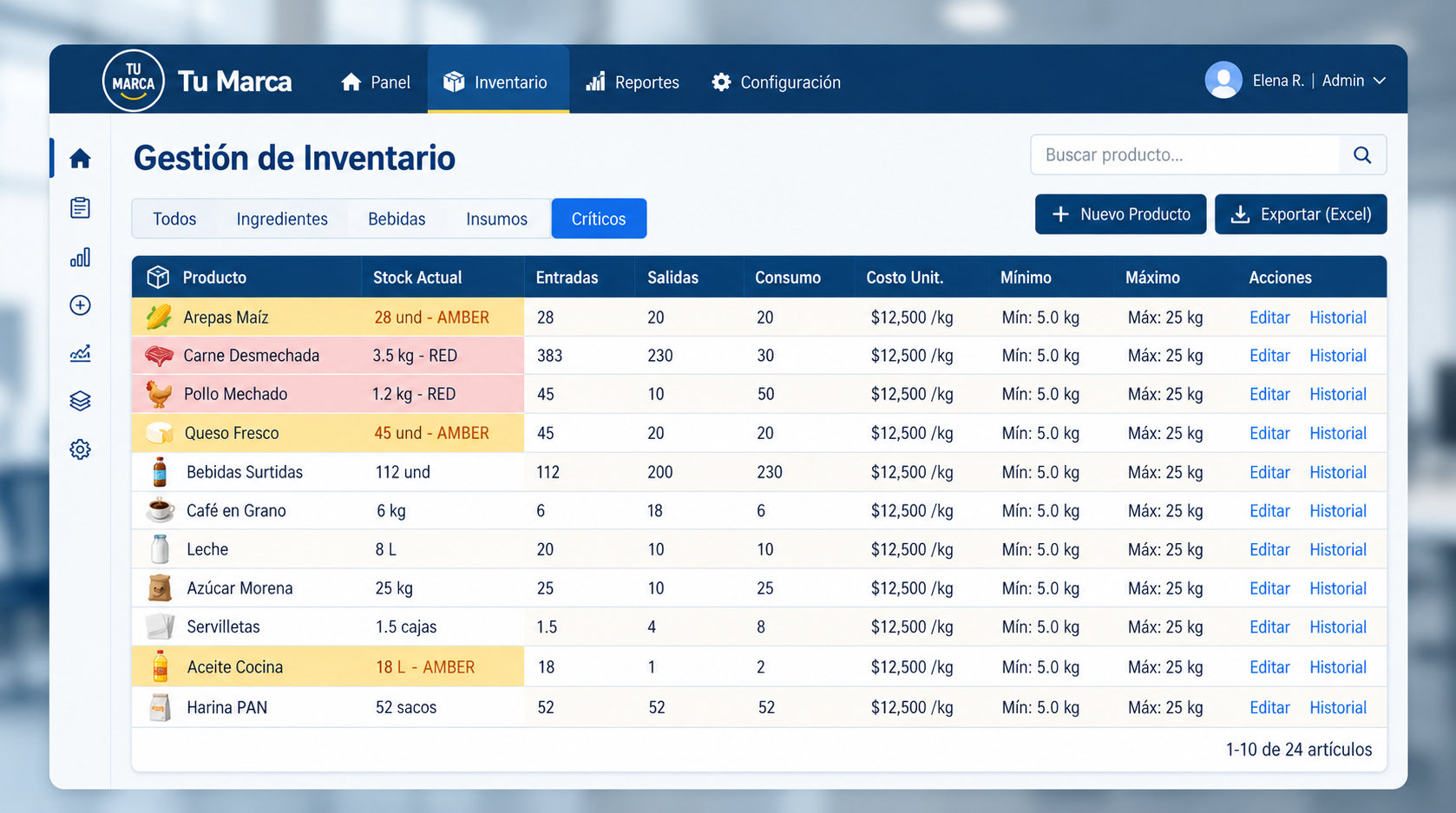
Task: Select the bar chart icon in sidebar
Action: point(80,257)
